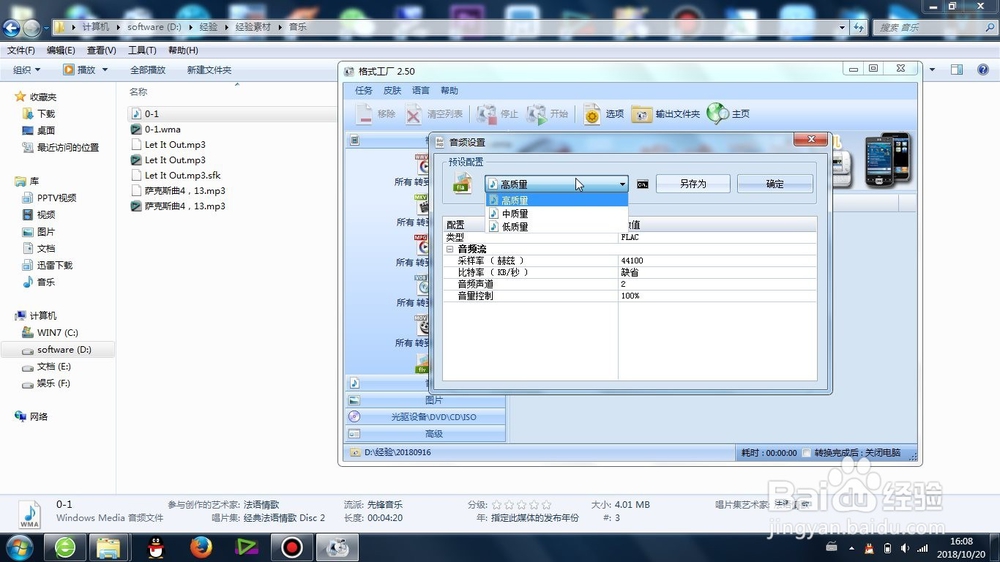The image size is (1000, 562).
Task: Click the 开始 toolbar icon
Action: pyautogui.click(x=536, y=114)
